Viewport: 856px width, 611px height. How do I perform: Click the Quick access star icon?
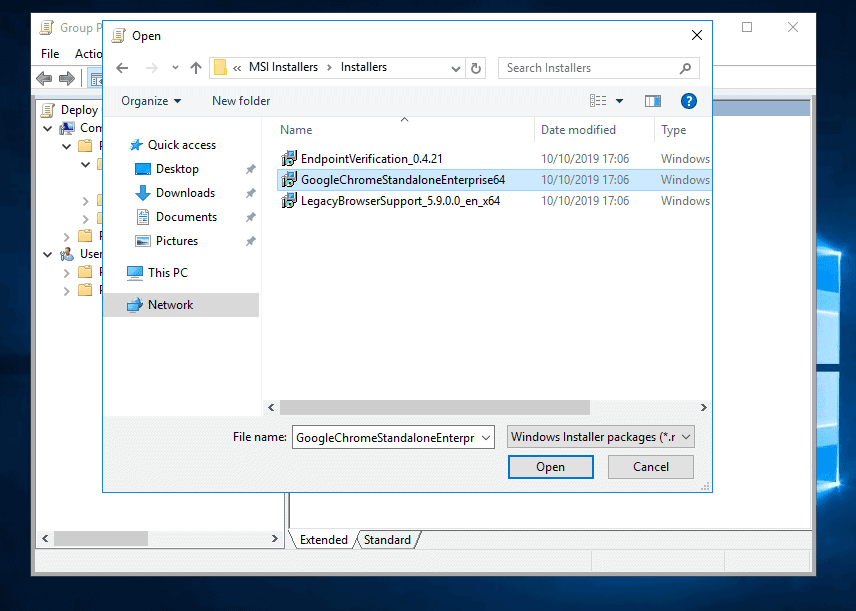tap(136, 145)
